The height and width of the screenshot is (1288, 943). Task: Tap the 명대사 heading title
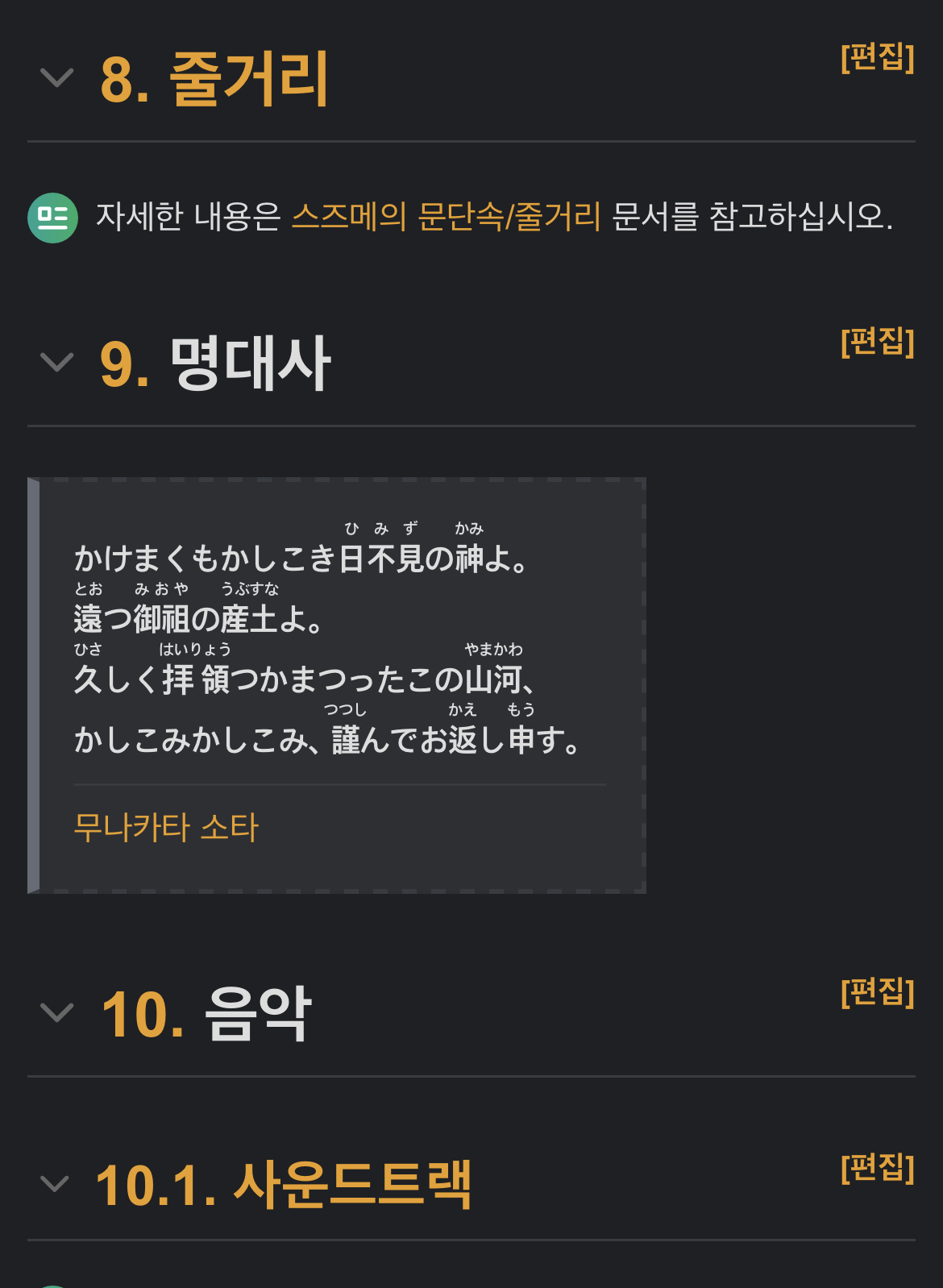click(x=250, y=364)
